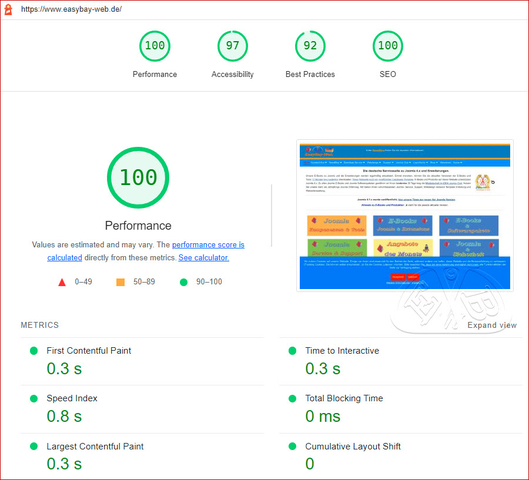Open the Best Practices score gauge 92
The width and height of the screenshot is (529, 480).
point(310,46)
